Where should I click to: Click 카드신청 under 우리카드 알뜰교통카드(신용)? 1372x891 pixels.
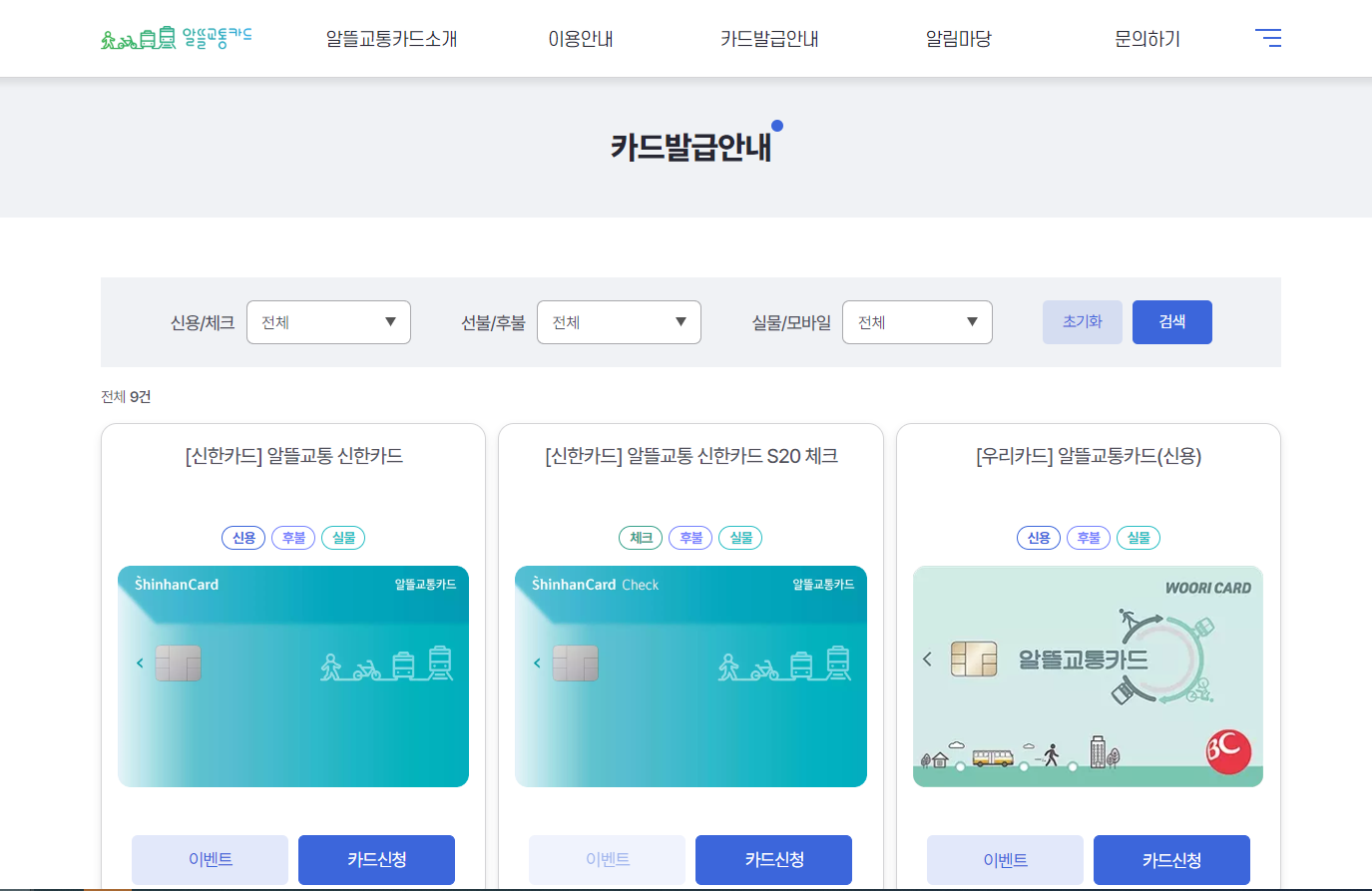pos(1171,860)
